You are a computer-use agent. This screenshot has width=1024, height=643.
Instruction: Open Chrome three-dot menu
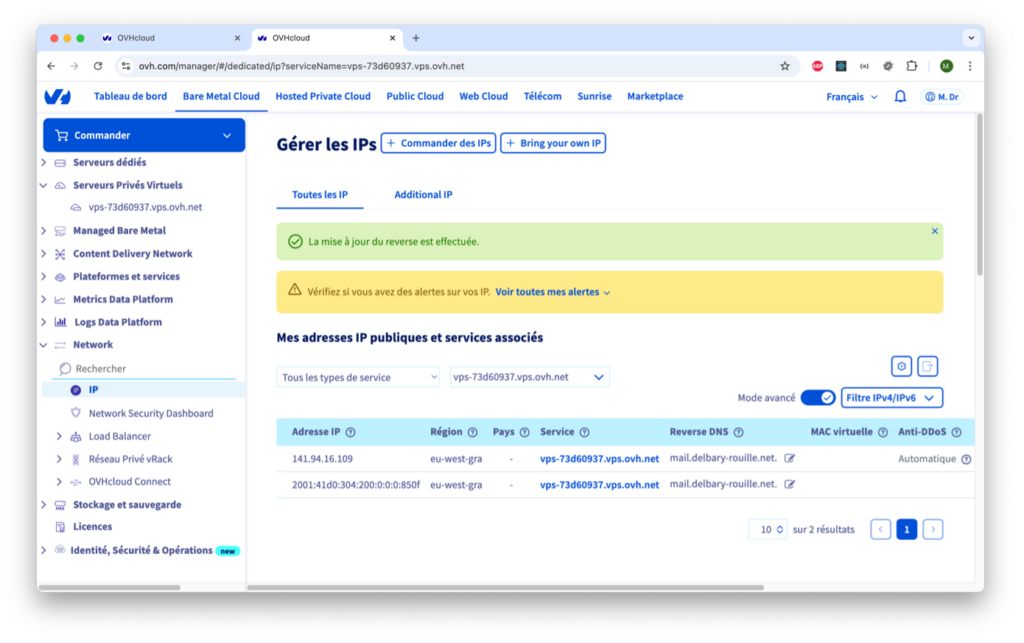970,66
